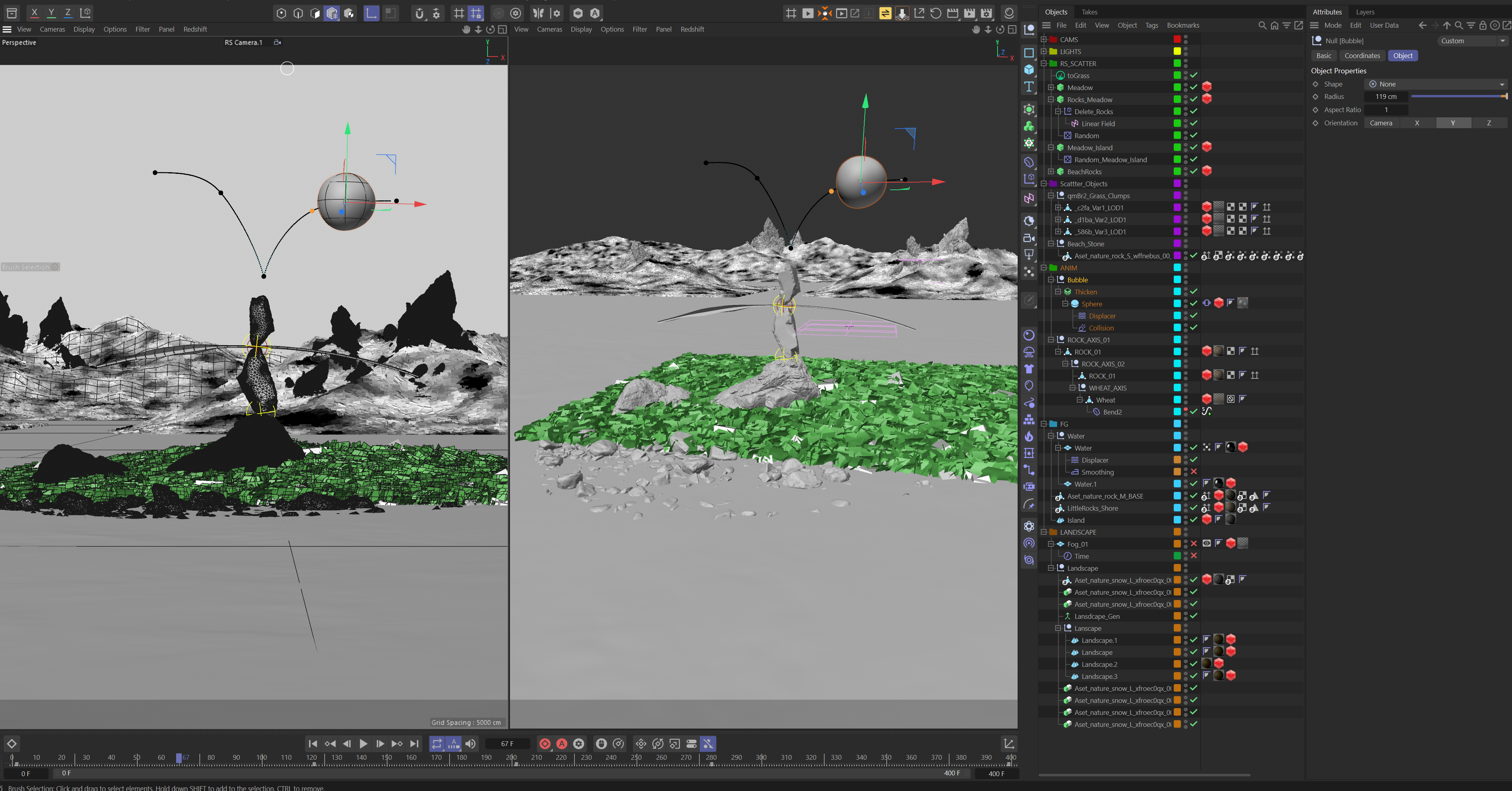The height and width of the screenshot is (791, 1512).
Task: Click the current frame field showing 67 F
Action: 507,743
